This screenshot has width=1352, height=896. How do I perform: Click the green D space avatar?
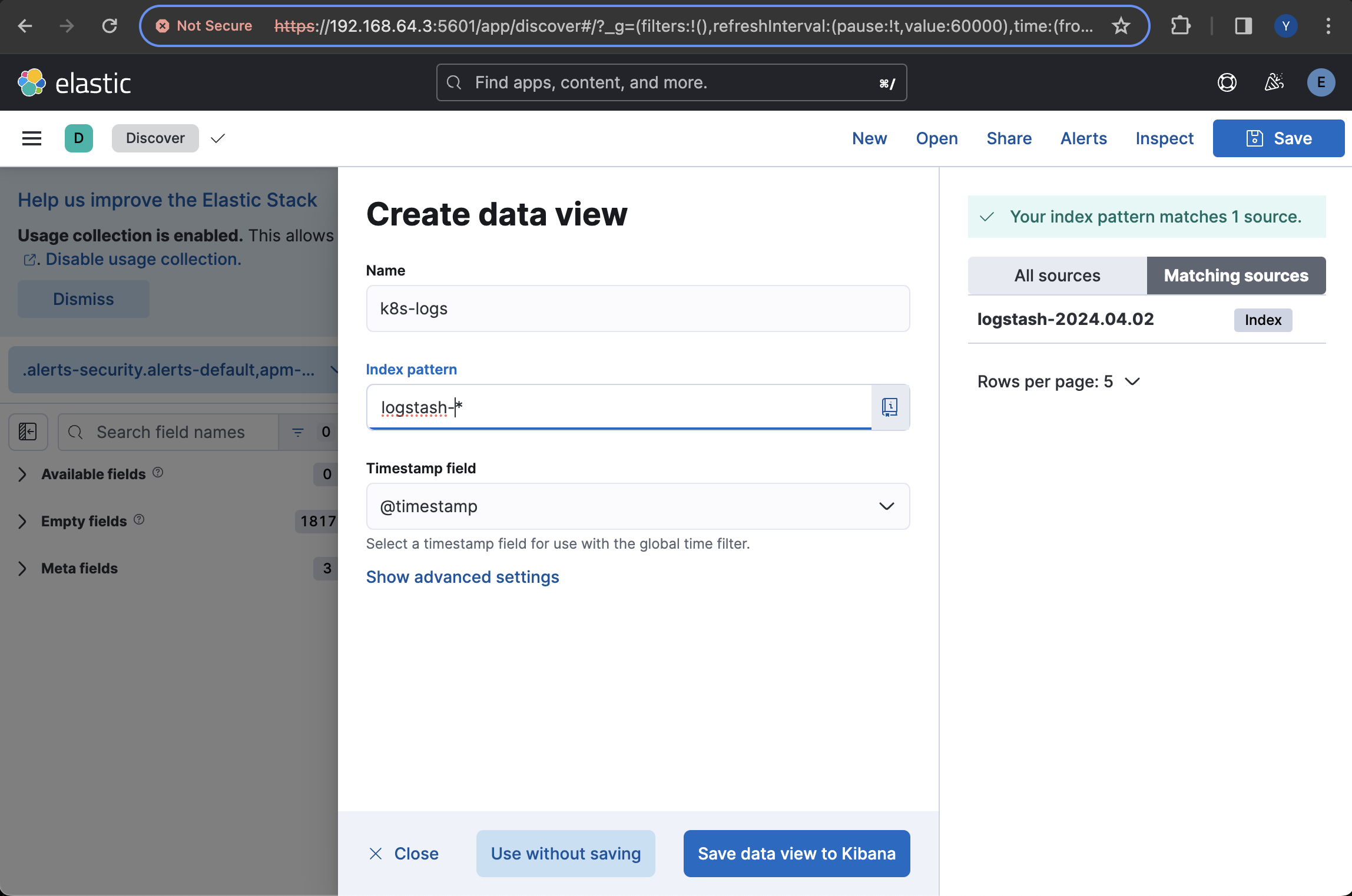[x=79, y=138]
